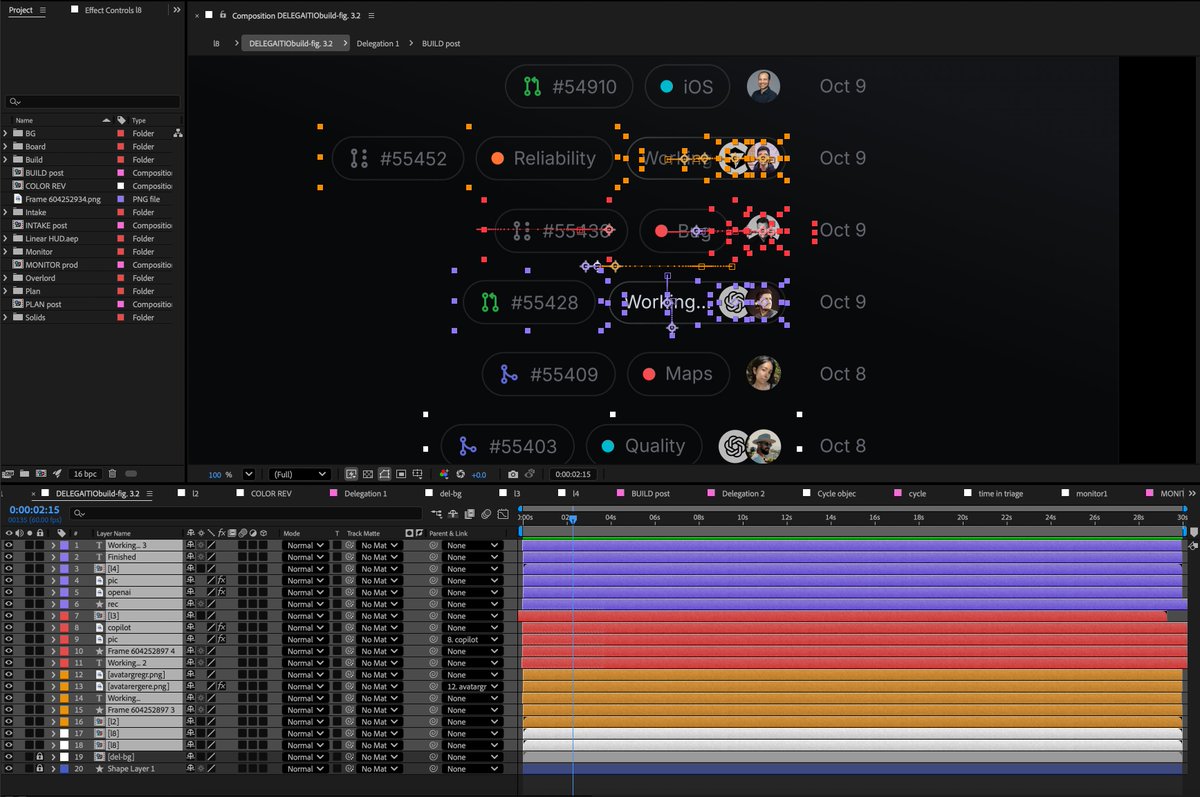Open blend Mode dropdown for Finished layer
This screenshot has width=1200, height=797.
click(304, 557)
